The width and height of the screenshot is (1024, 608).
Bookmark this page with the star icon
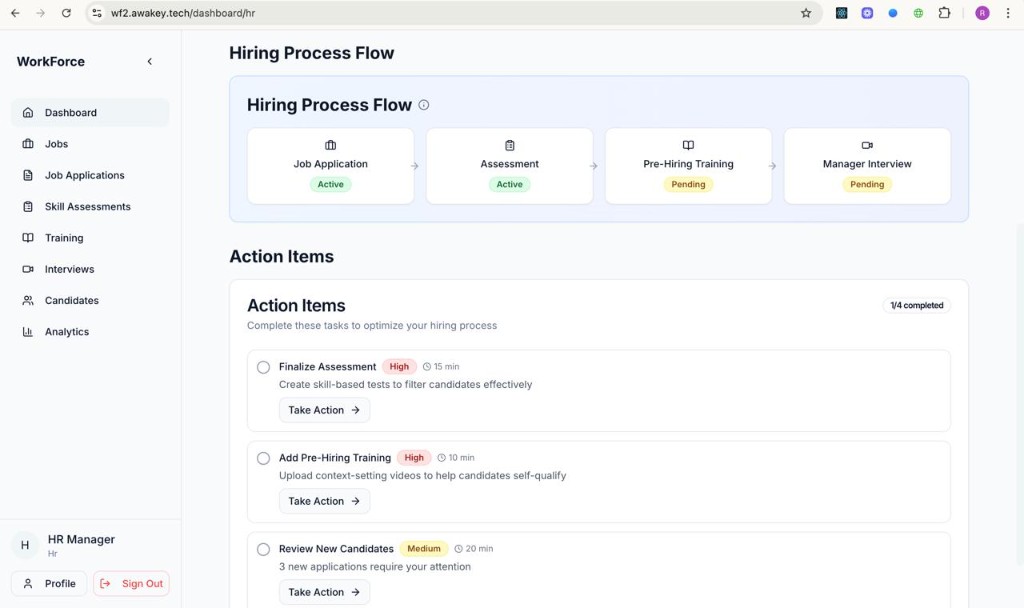point(806,13)
